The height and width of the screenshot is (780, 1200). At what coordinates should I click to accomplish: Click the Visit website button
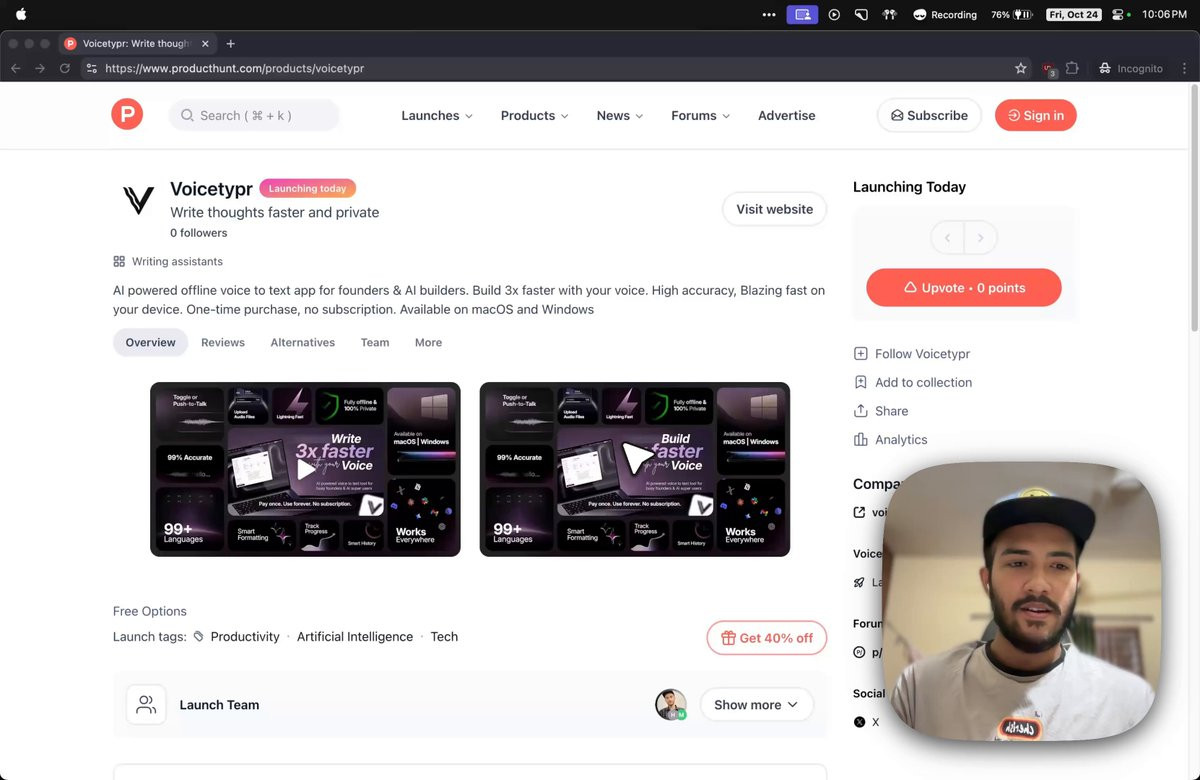click(774, 209)
